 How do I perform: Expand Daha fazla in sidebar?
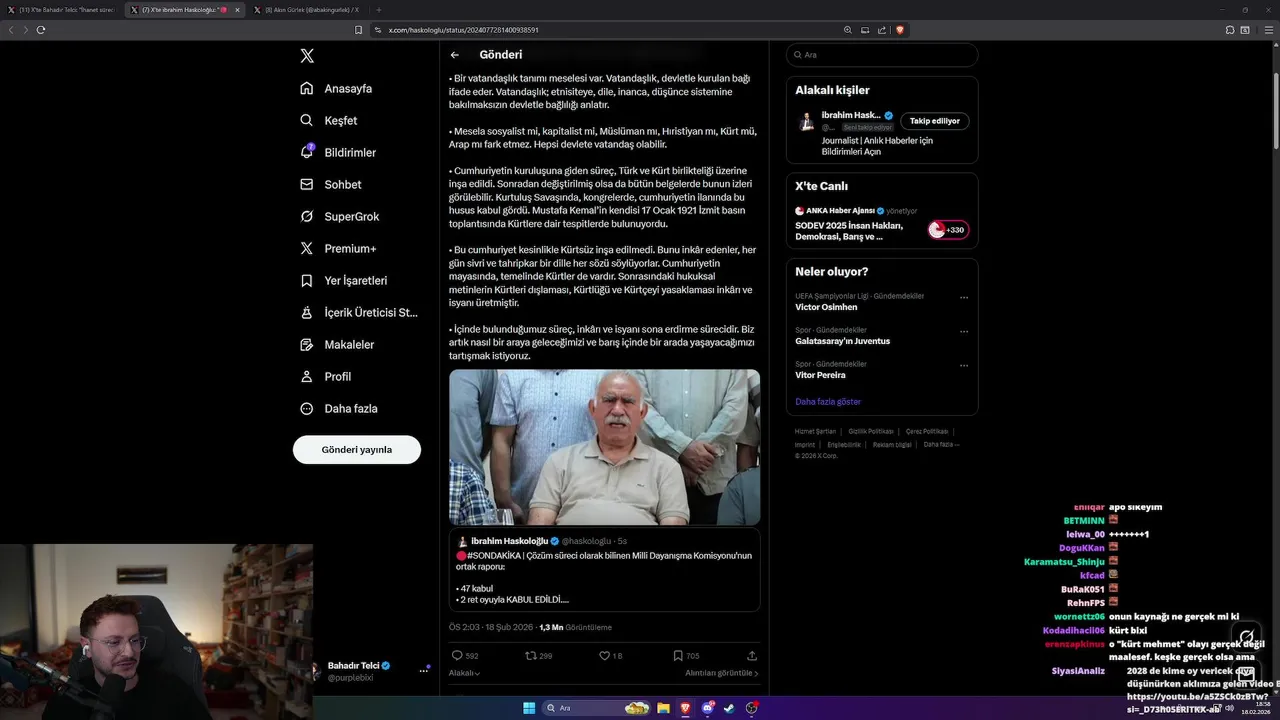[339, 408]
